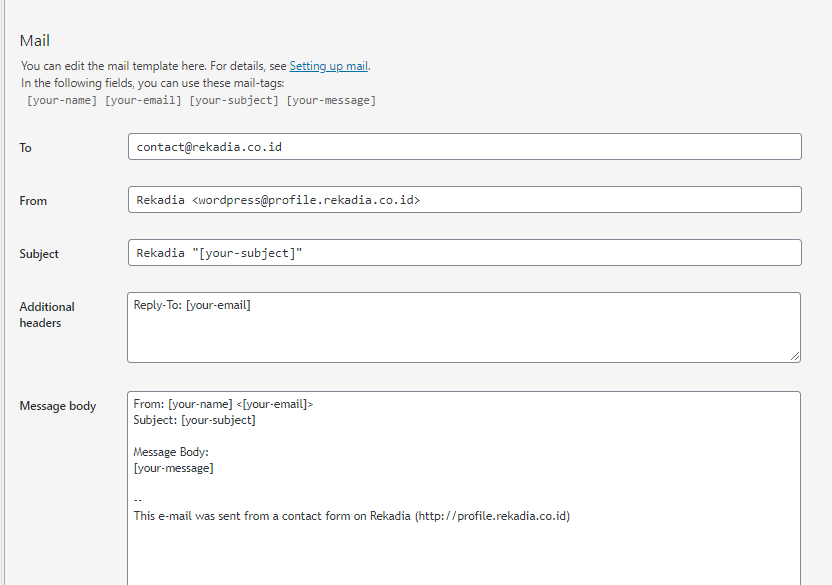Grab the Additional headers textarea resize handle

tap(795, 356)
